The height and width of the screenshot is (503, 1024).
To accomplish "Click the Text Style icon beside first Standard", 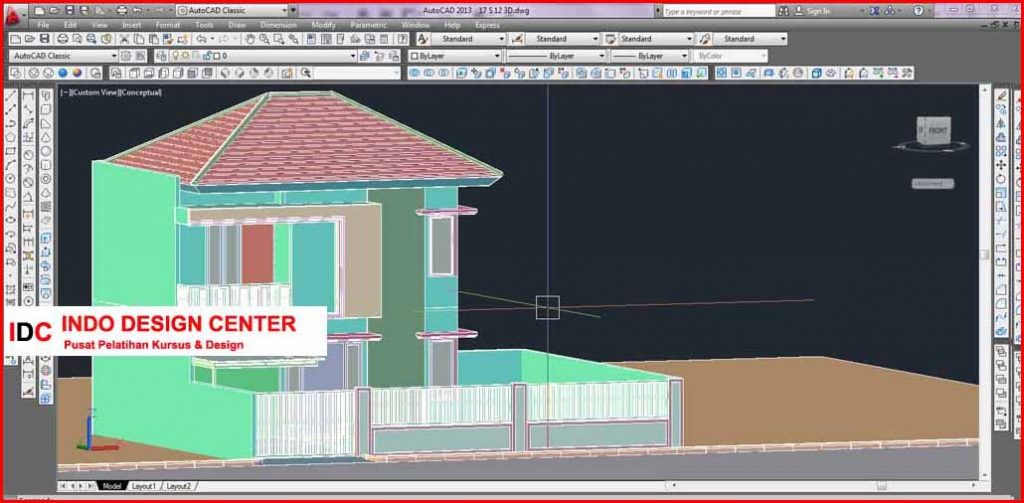I will 423,39.
